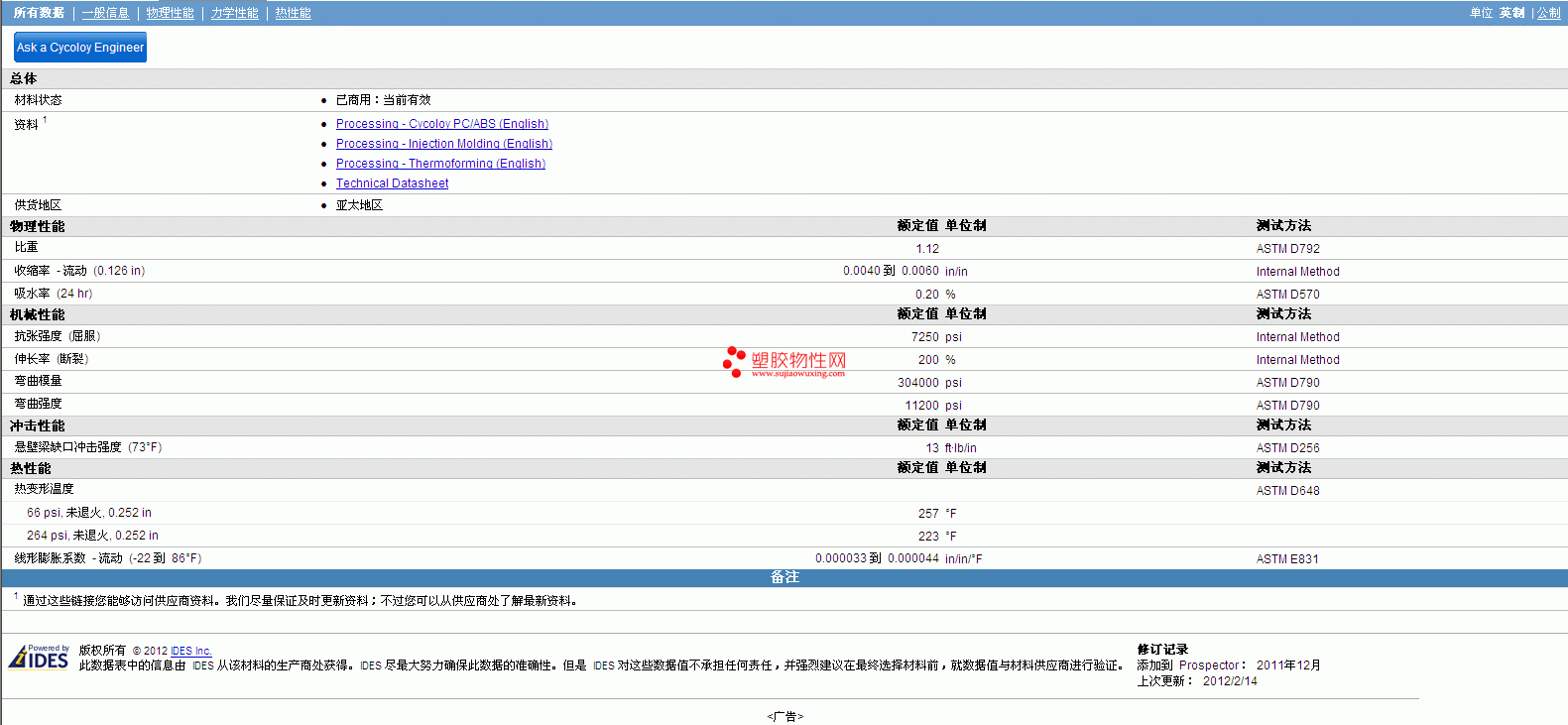
Task: Click the <广告> placeholder text
Action: (x=784, y=716)
